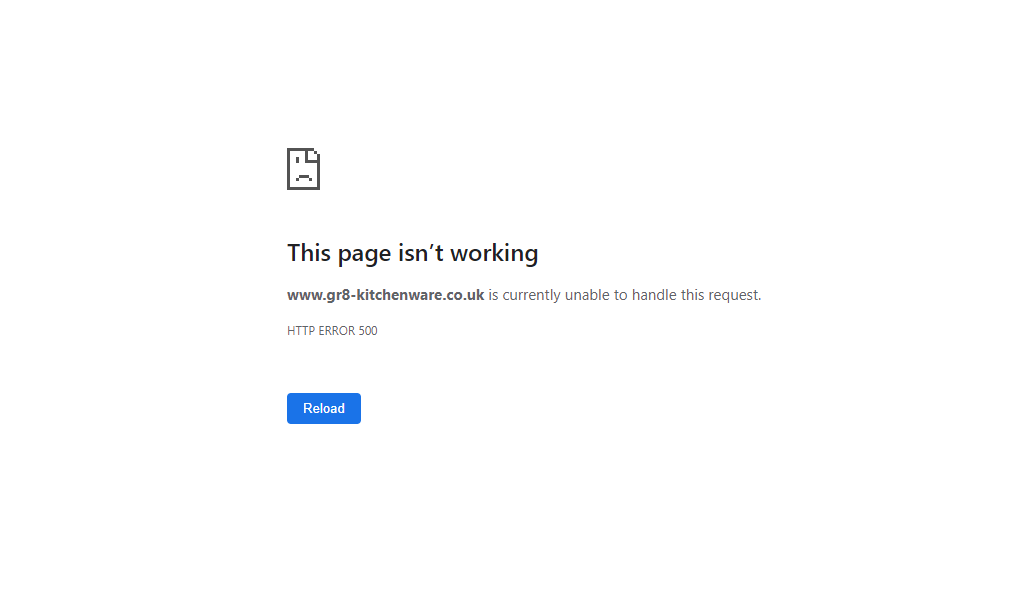Click "HTTP" in the error code line
The image size is (1020, 595).
[301, 331]
